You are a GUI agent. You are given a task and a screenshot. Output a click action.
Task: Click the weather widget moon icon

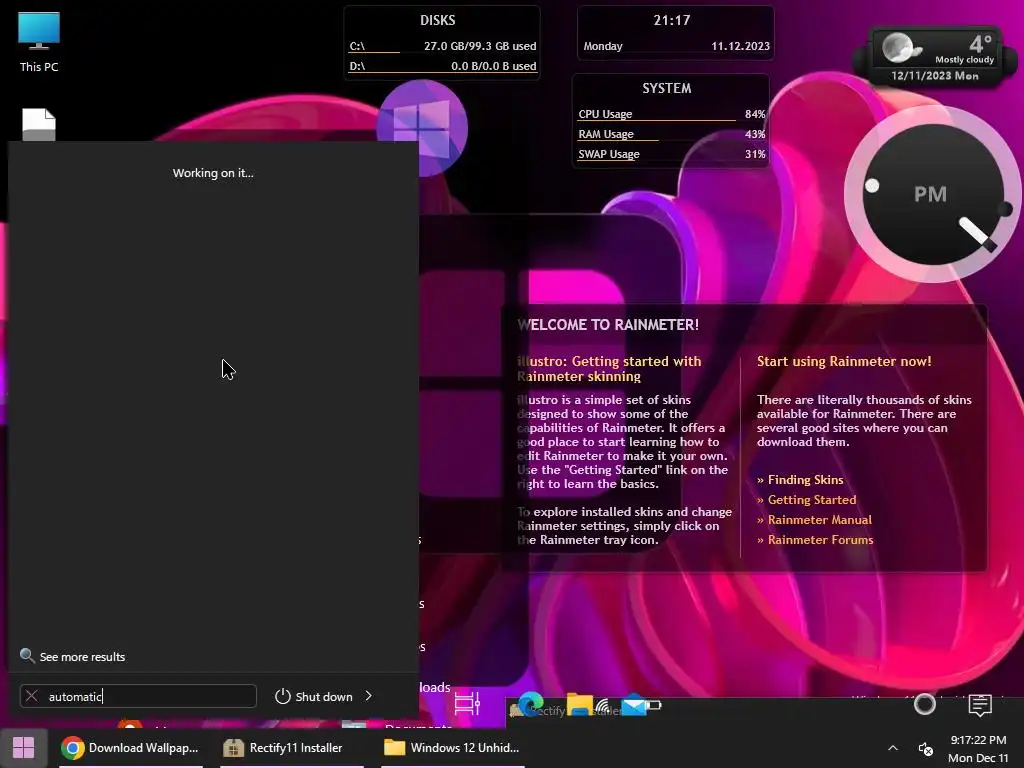point(899,48)
